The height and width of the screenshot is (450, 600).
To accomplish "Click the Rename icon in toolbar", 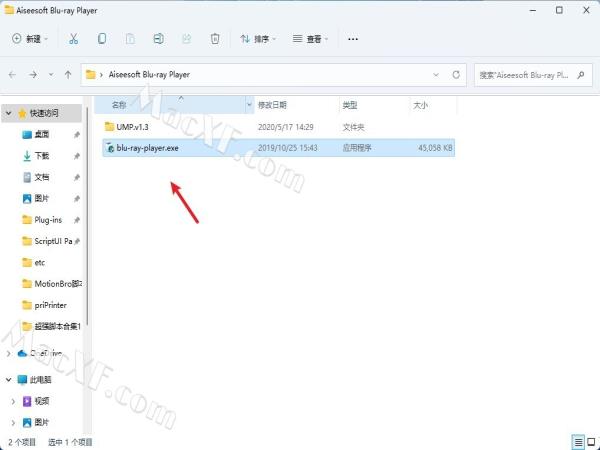I will (x=158, y=39).
